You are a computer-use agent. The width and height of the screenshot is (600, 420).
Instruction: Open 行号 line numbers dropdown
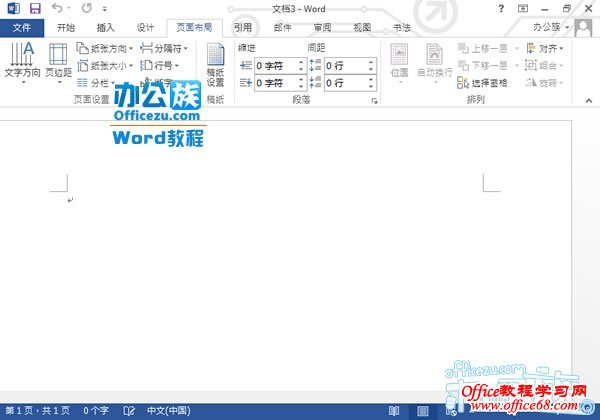click(x=159, y=66)
